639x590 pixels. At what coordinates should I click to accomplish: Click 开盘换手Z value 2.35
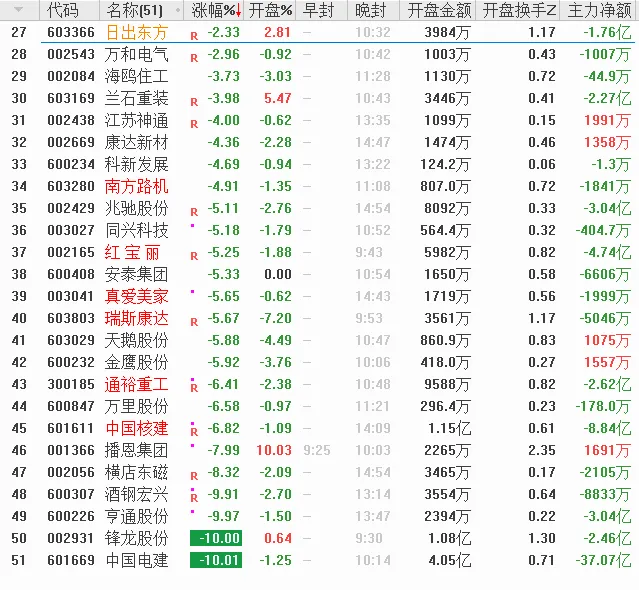[x=542, y=450]
